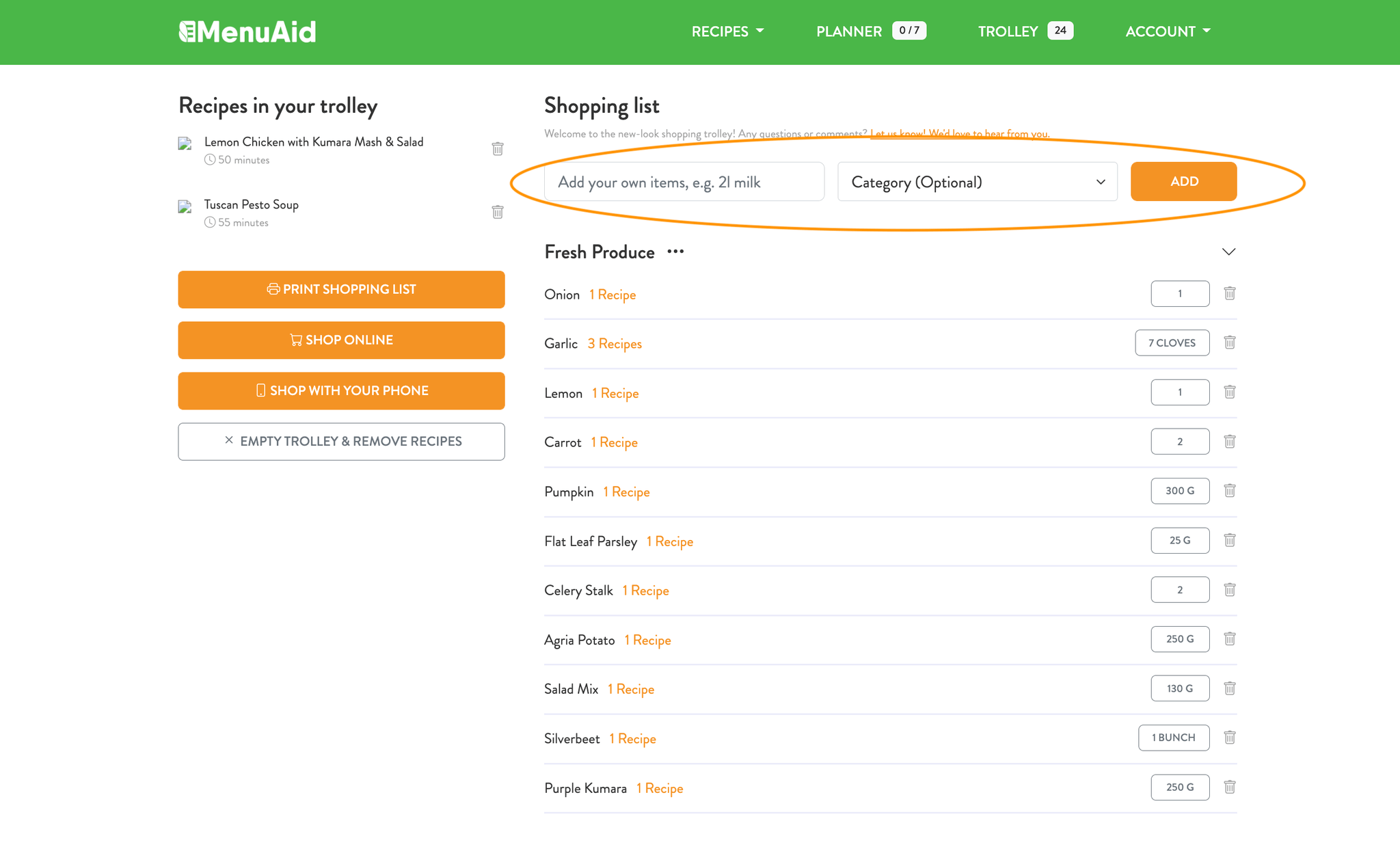Open Fresh Produce three-dot options

pyautogui.click(x=675, y=252)
